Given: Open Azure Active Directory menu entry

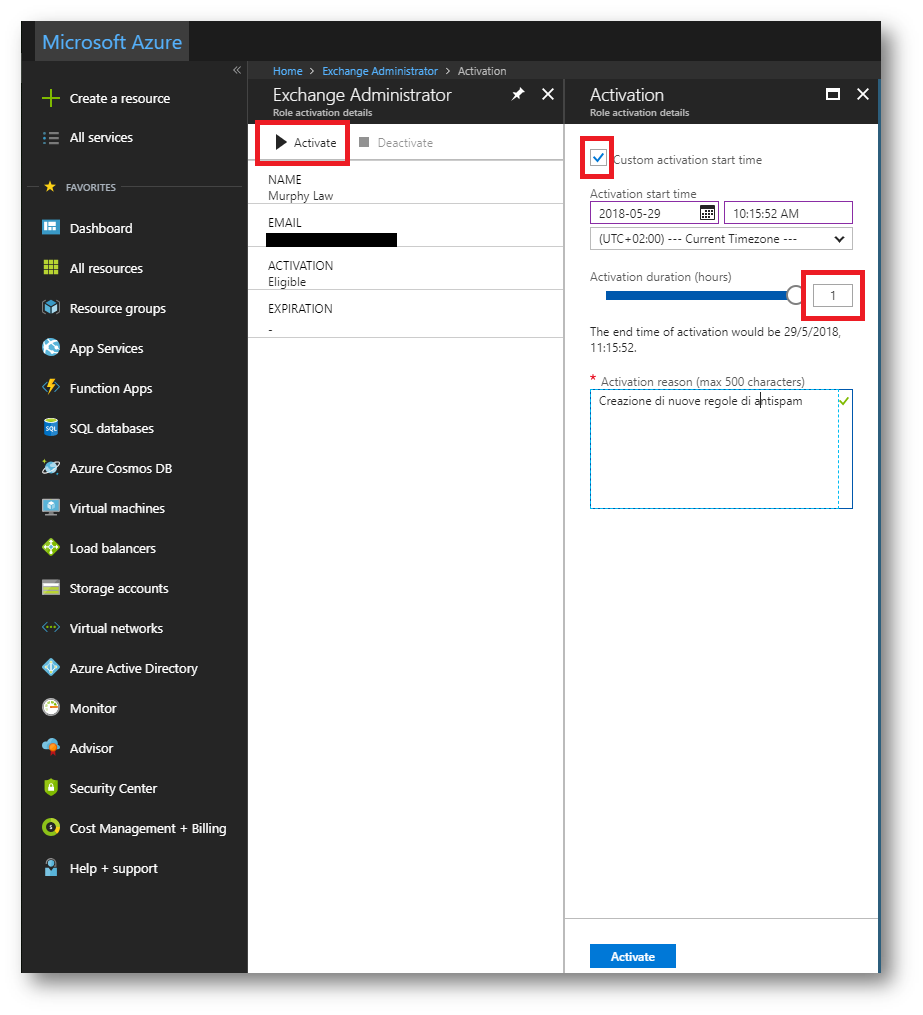Looking at the screenshot, I should point(133,668).
